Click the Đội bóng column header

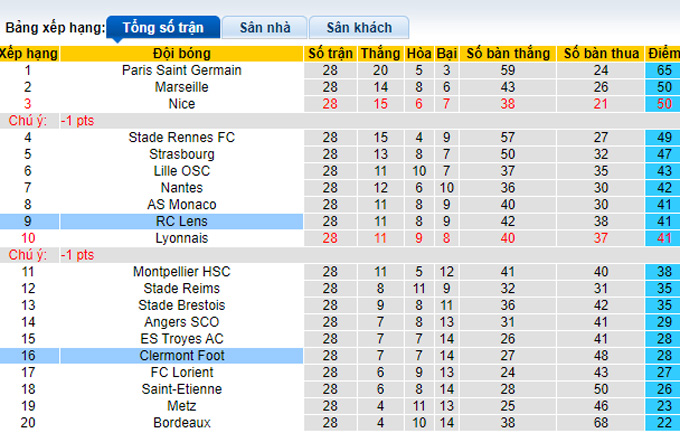point(182,53)
